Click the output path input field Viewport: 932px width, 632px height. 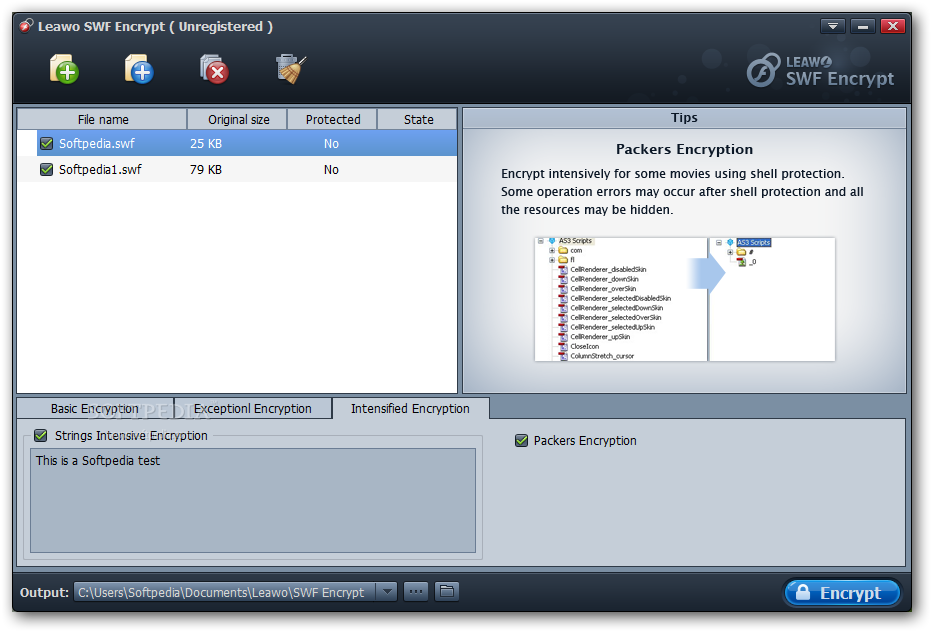coord(225,592)
